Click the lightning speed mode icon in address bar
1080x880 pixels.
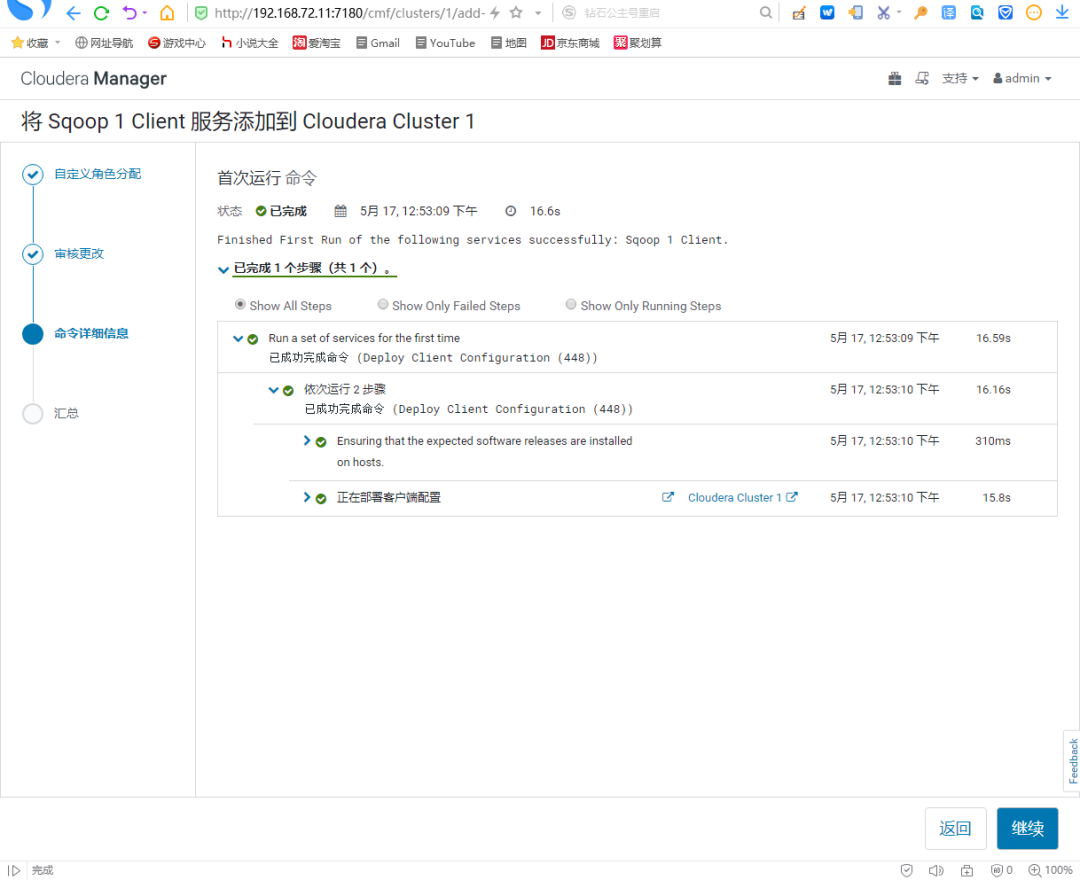(495, 13)
